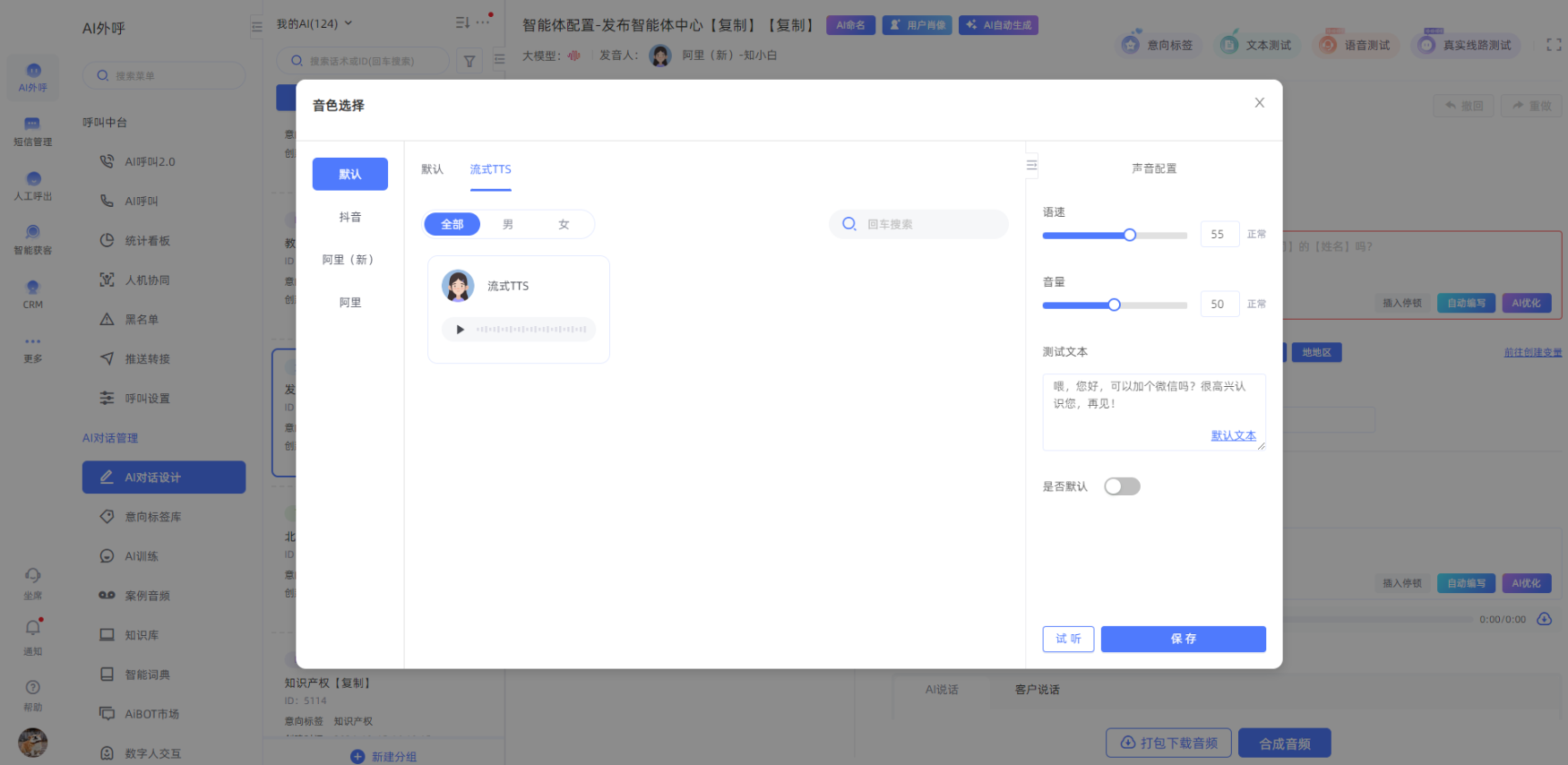Choose 阿里（新） voice category
This screenshot has height=765, width=1568.
(349, 260)
